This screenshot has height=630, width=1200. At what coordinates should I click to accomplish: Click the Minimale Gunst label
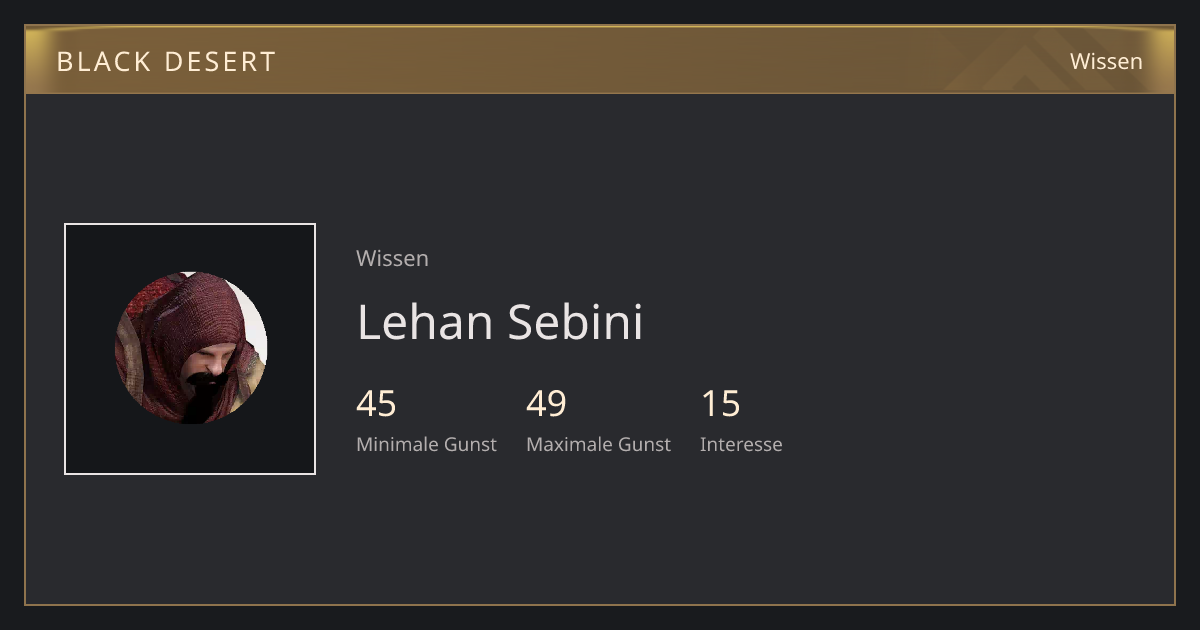426,444
